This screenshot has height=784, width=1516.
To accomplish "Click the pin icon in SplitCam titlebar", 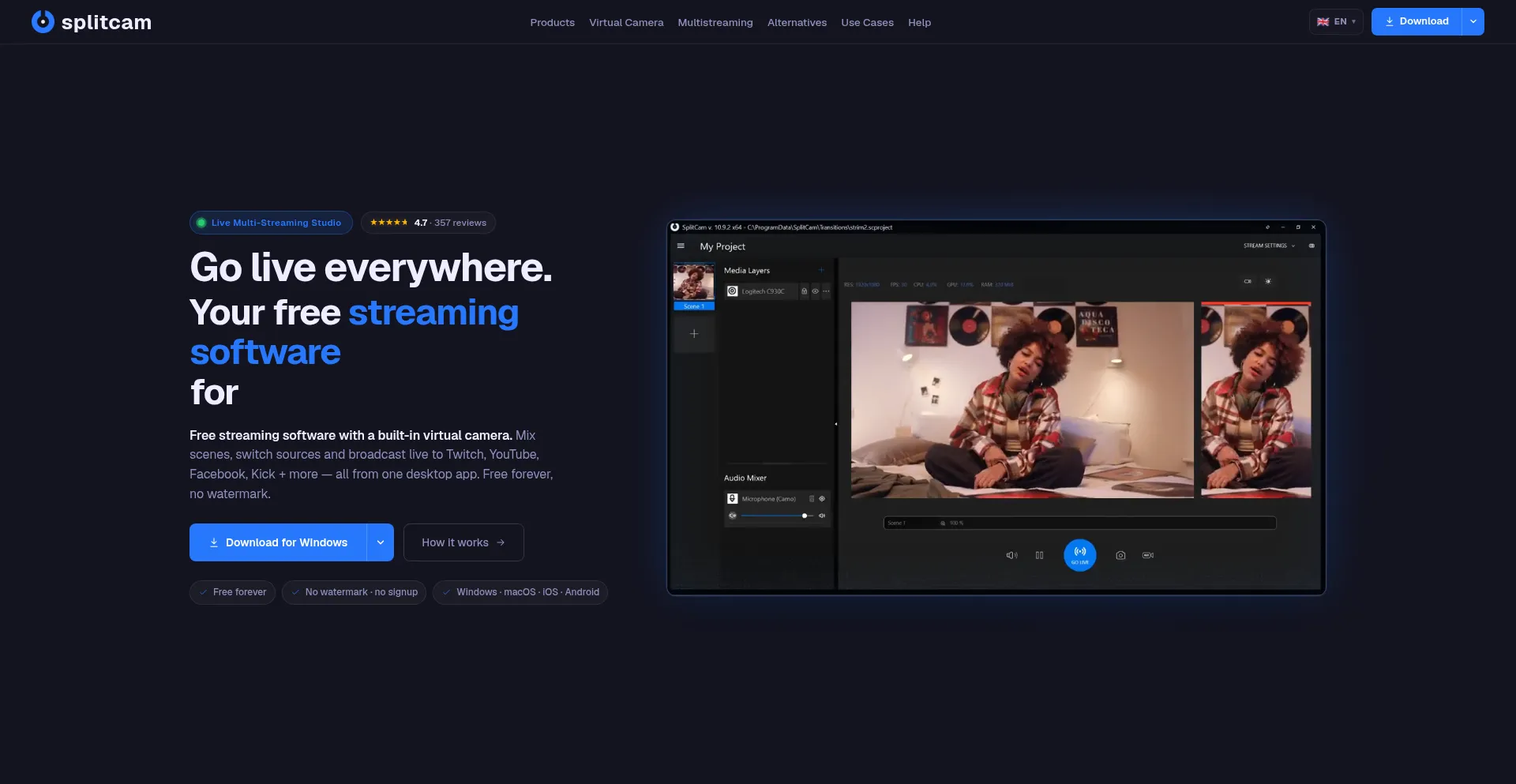I will click(x=1268, y=227).
